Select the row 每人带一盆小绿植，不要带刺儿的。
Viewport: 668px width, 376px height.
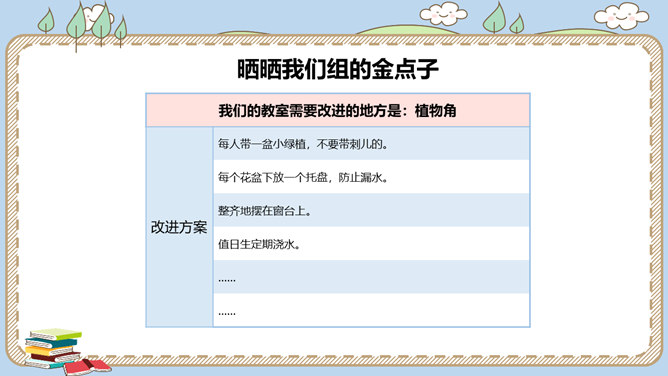371,144
